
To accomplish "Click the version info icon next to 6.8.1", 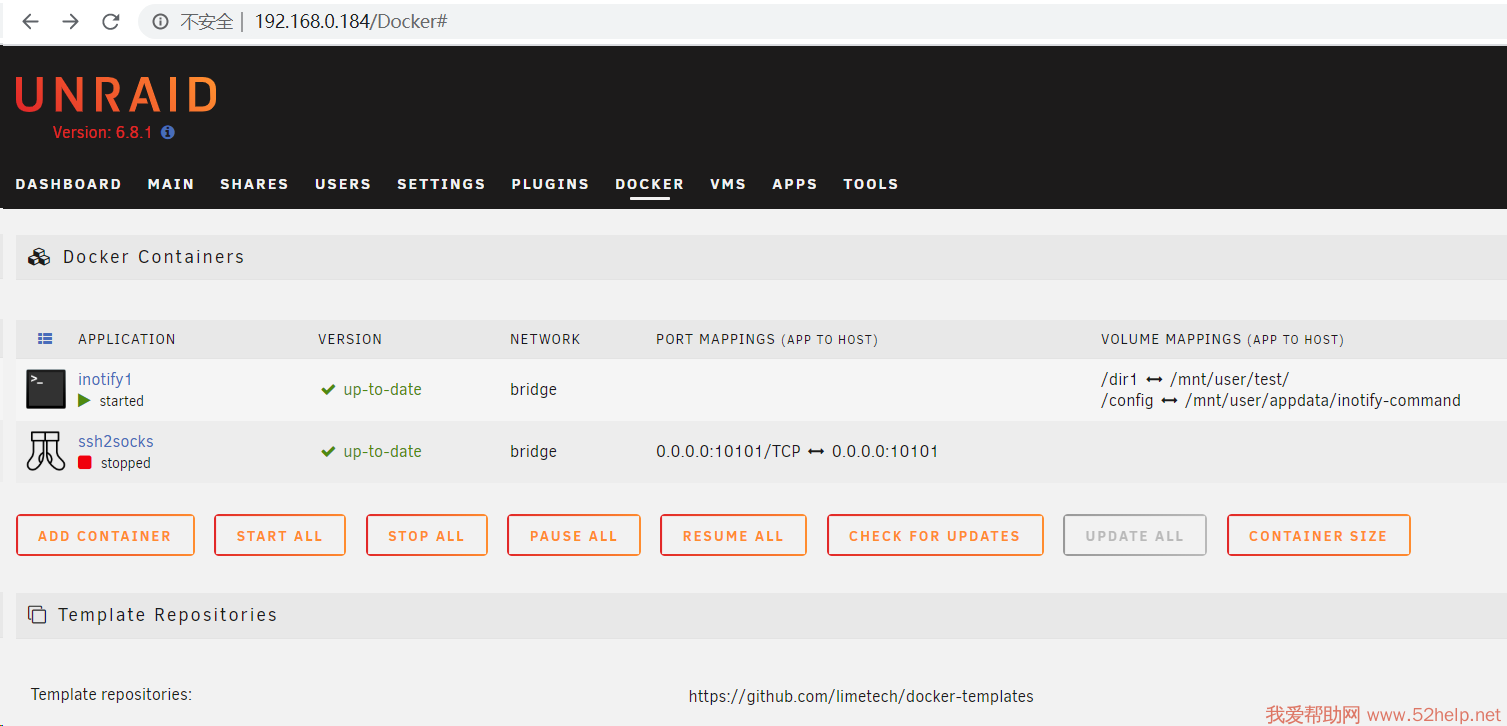I will 168,132.
